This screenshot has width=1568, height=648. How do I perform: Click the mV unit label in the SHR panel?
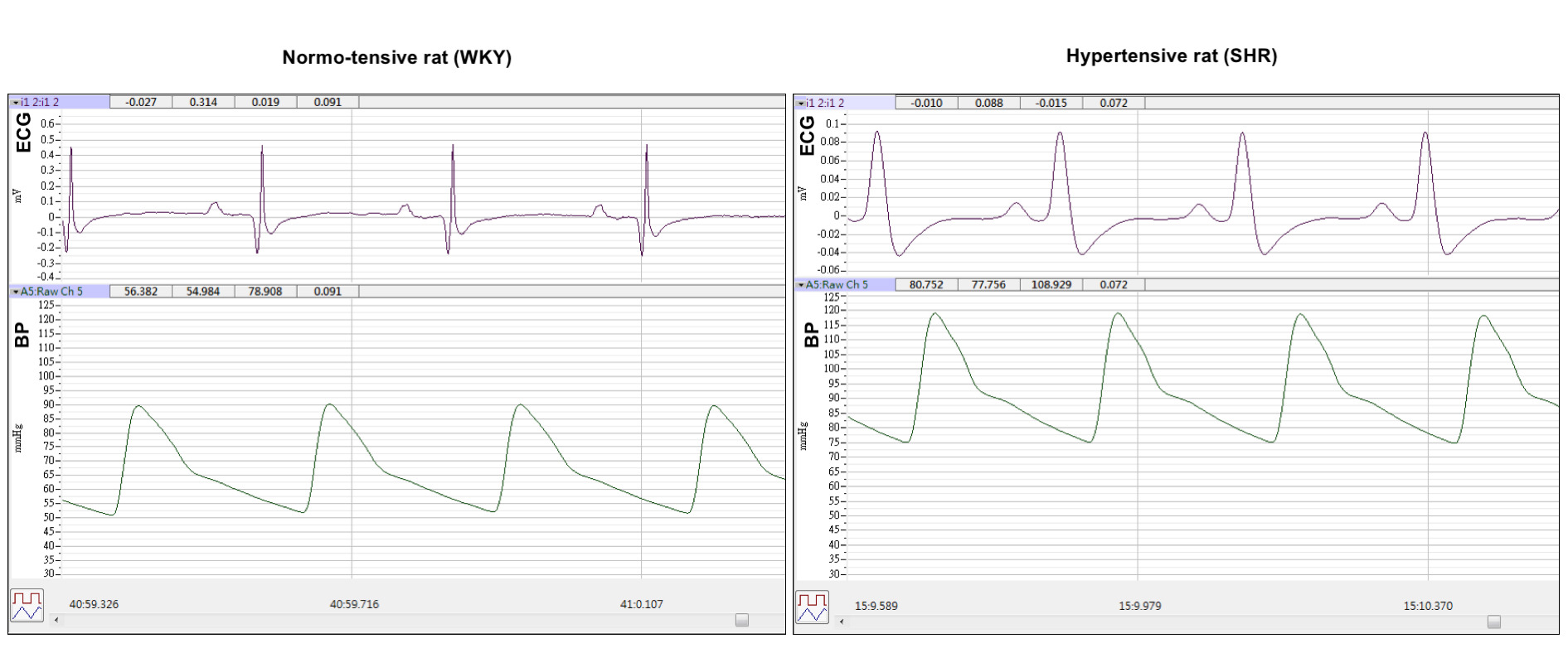click(x=802, y=193)
